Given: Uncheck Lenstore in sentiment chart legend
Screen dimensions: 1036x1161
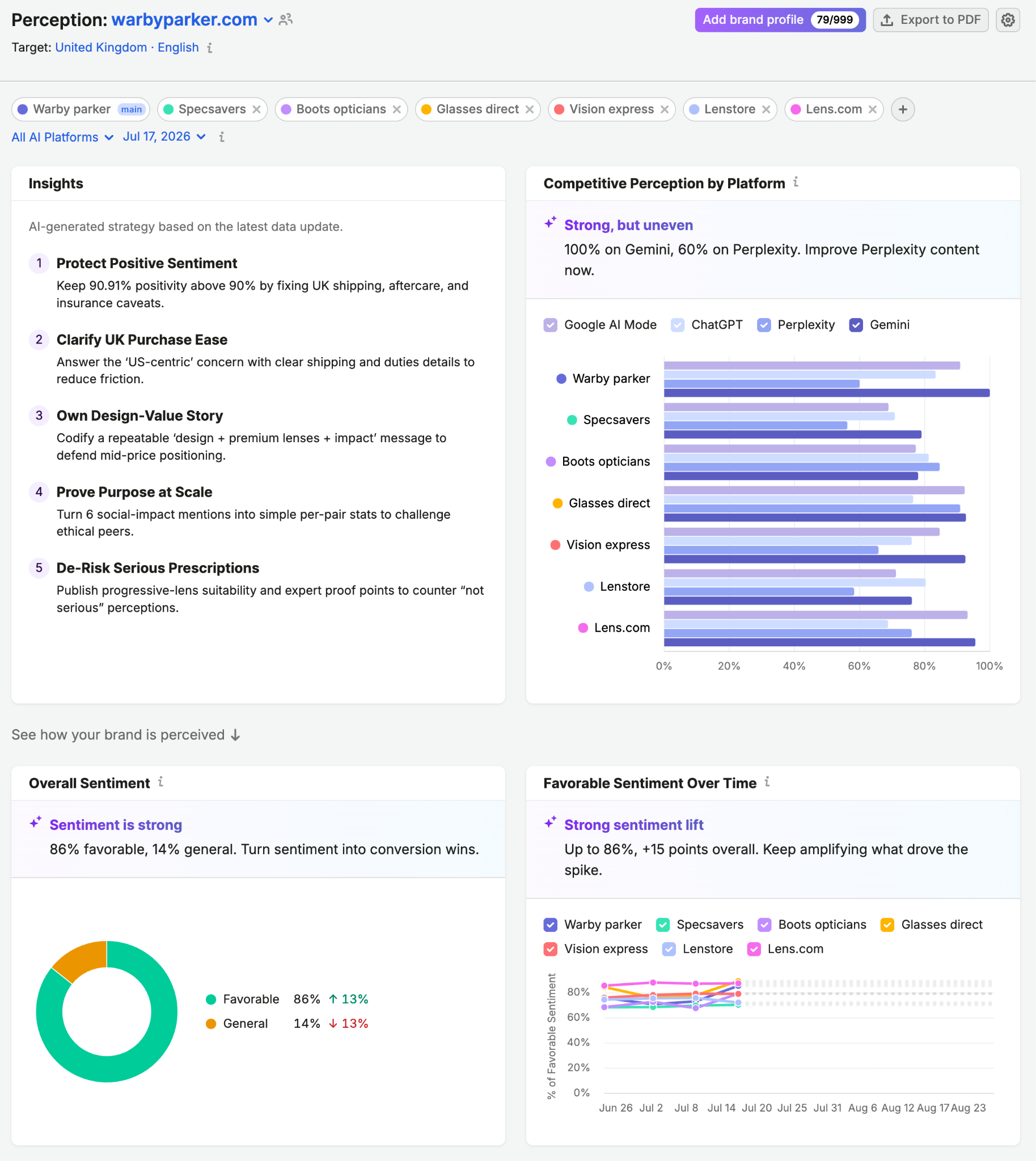Looking at the screenshot, I should coord(669,950).
